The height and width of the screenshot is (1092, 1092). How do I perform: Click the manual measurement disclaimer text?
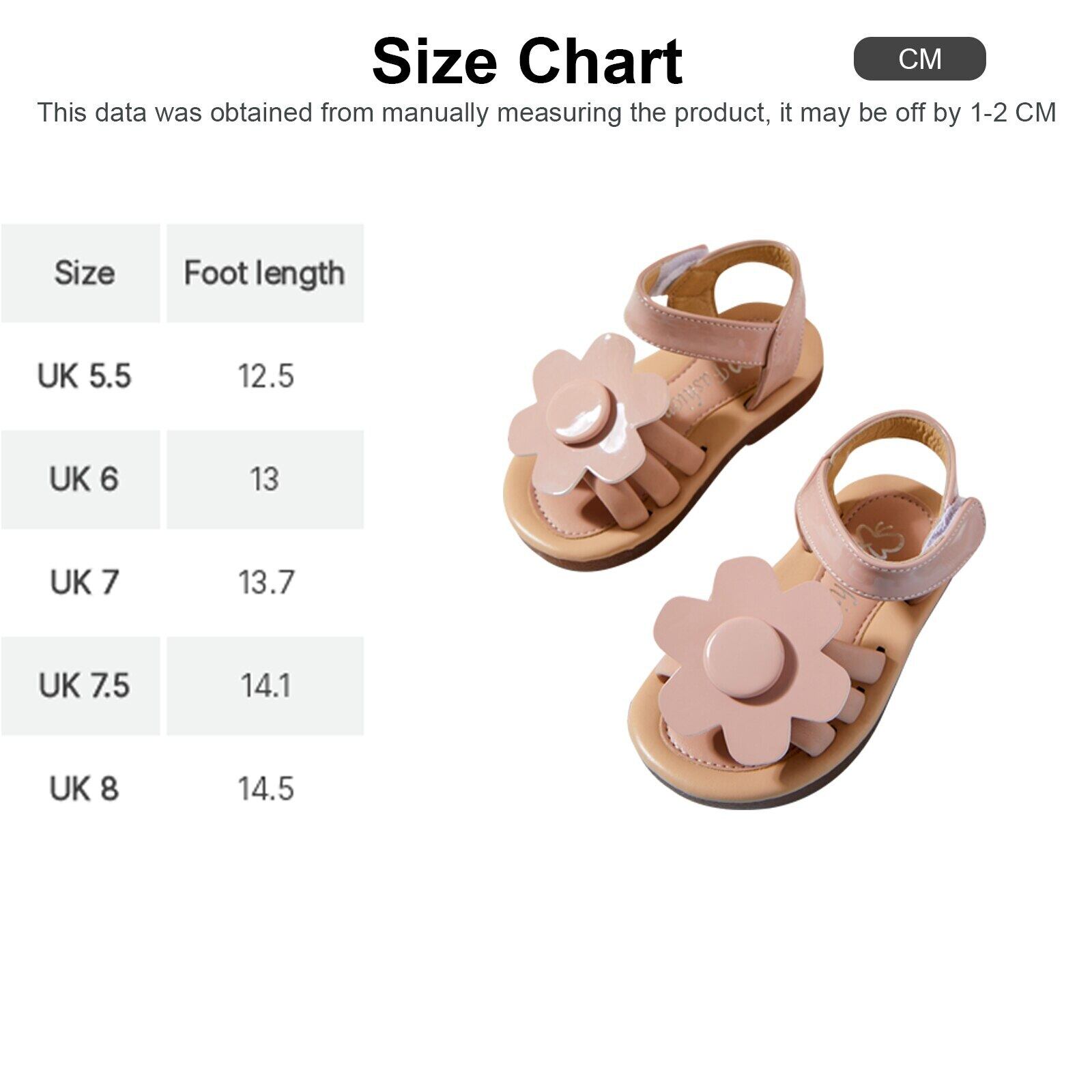[546, 113]
